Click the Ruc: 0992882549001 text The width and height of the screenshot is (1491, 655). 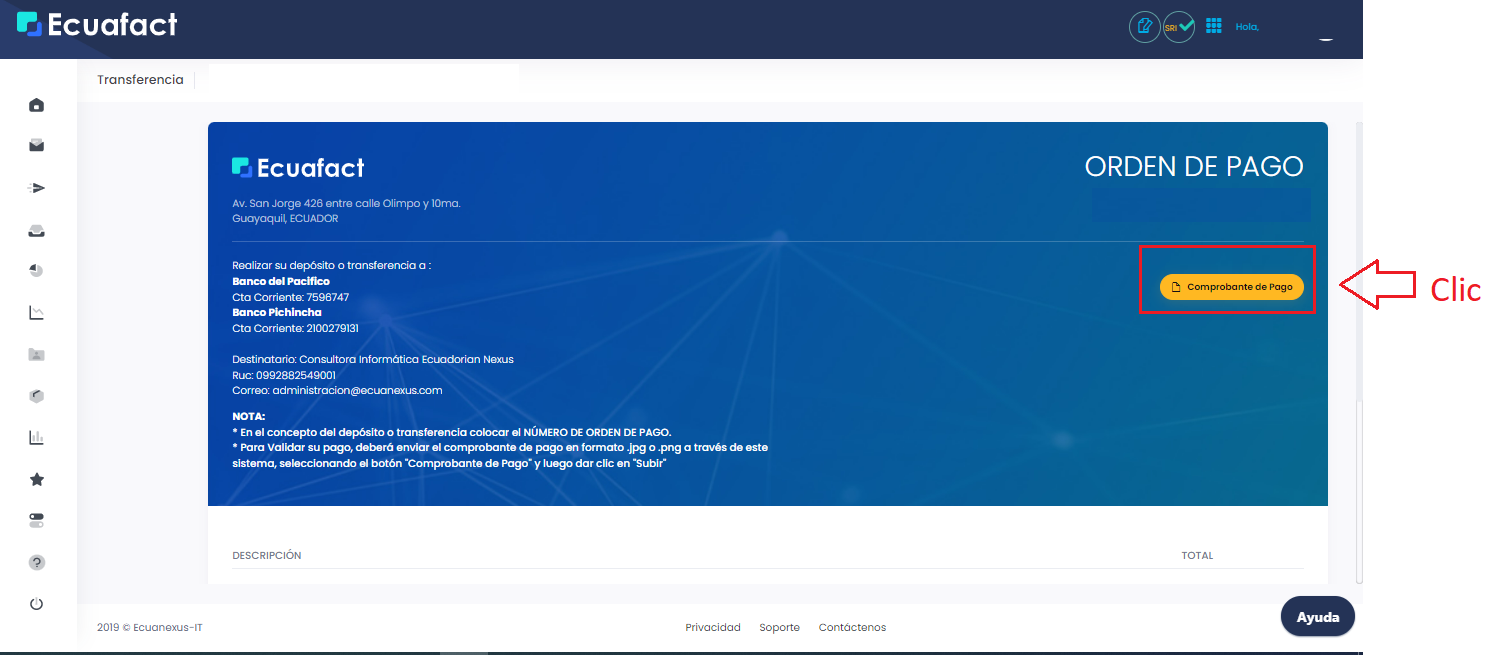tap(284, 375)
